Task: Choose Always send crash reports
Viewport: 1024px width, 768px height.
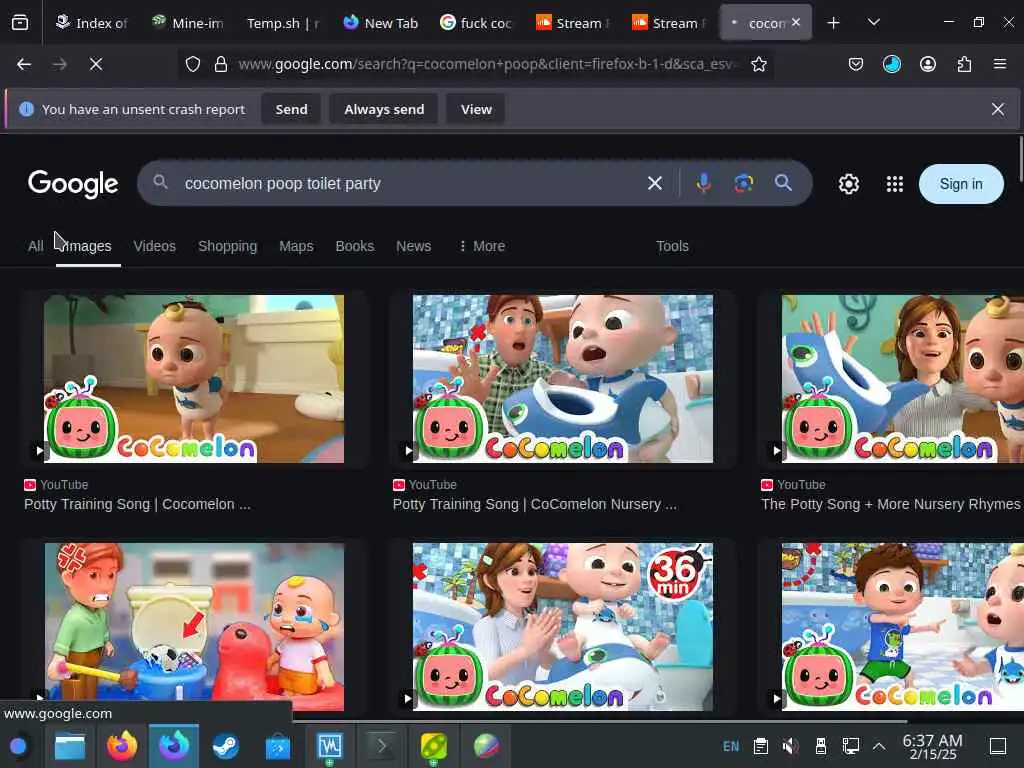Action: 384,109
